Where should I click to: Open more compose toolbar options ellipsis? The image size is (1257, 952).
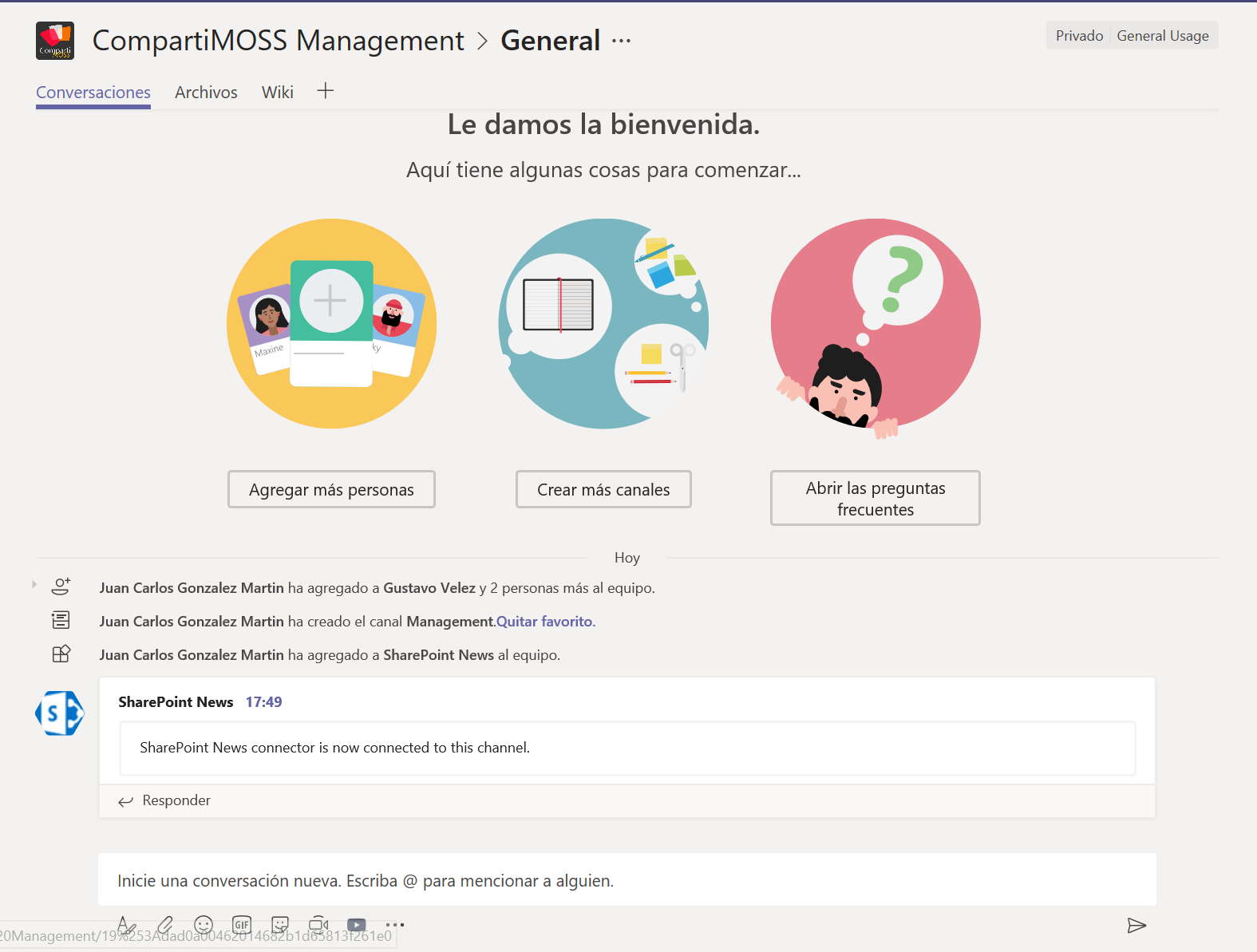(395, 925)
